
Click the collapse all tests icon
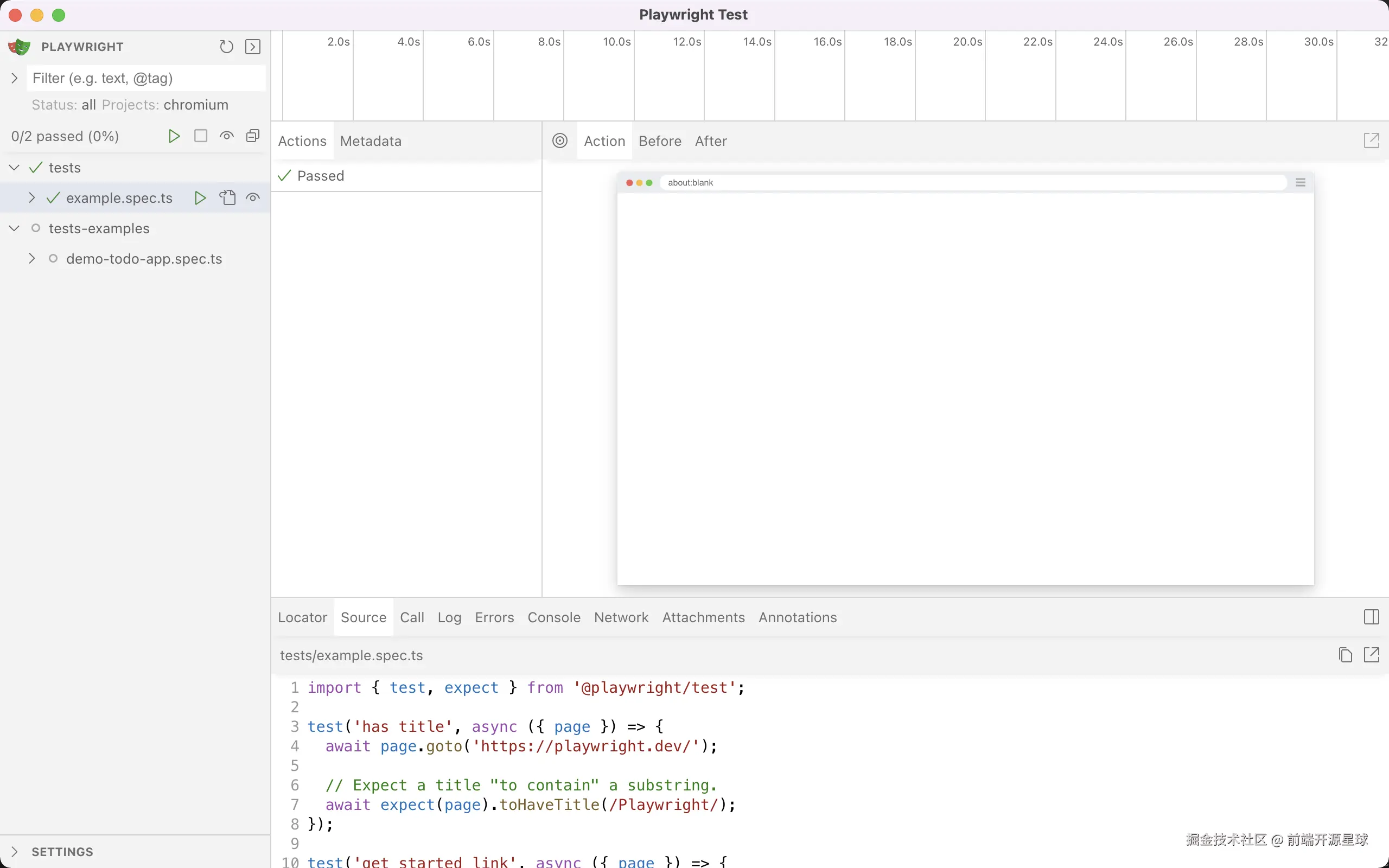pyautogui.click(x=252, y=136)
